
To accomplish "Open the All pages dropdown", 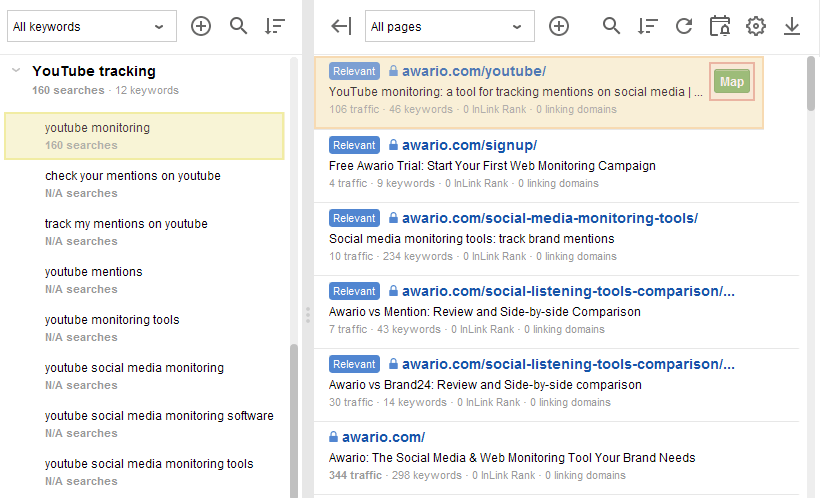I will (x=450, y=26).
